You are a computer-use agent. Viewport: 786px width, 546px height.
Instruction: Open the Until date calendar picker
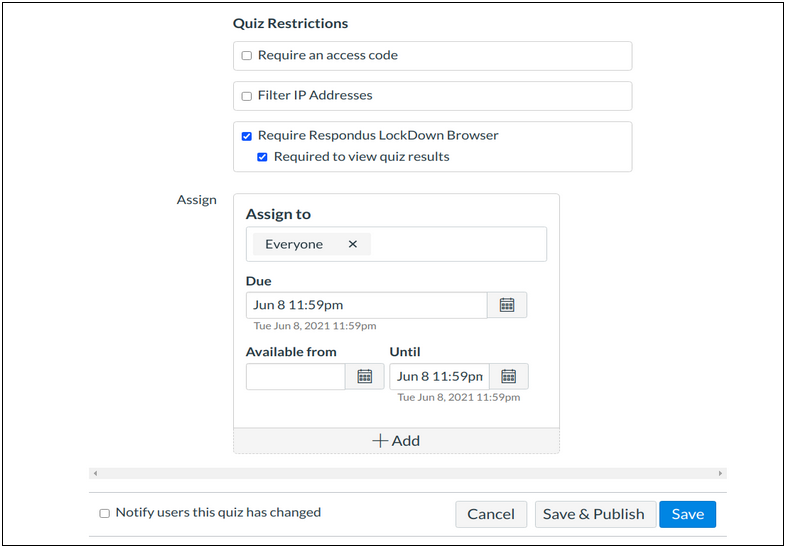(508, 376)
